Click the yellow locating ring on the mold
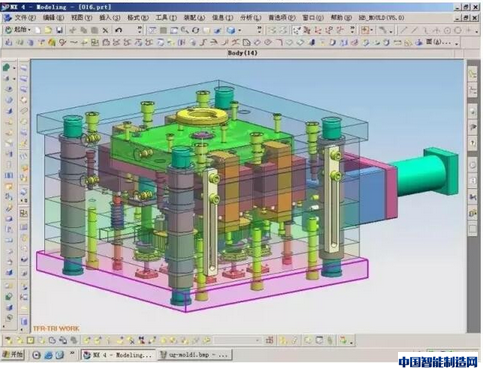Viewport: 483px width, 377px height. point(201,116)
